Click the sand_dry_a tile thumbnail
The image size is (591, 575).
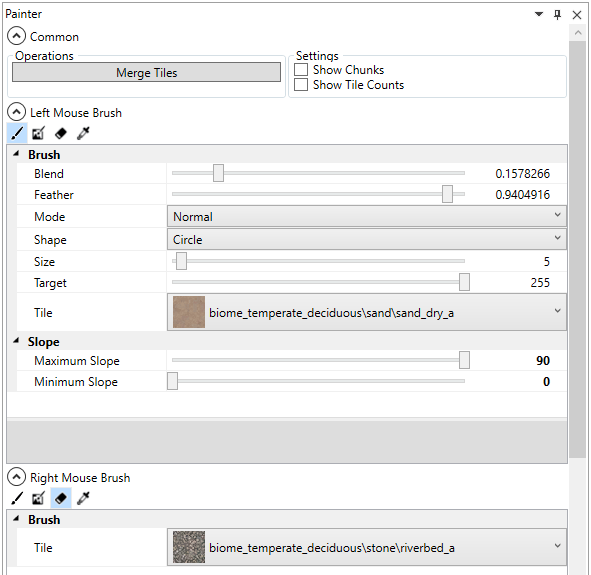[189, 312]
